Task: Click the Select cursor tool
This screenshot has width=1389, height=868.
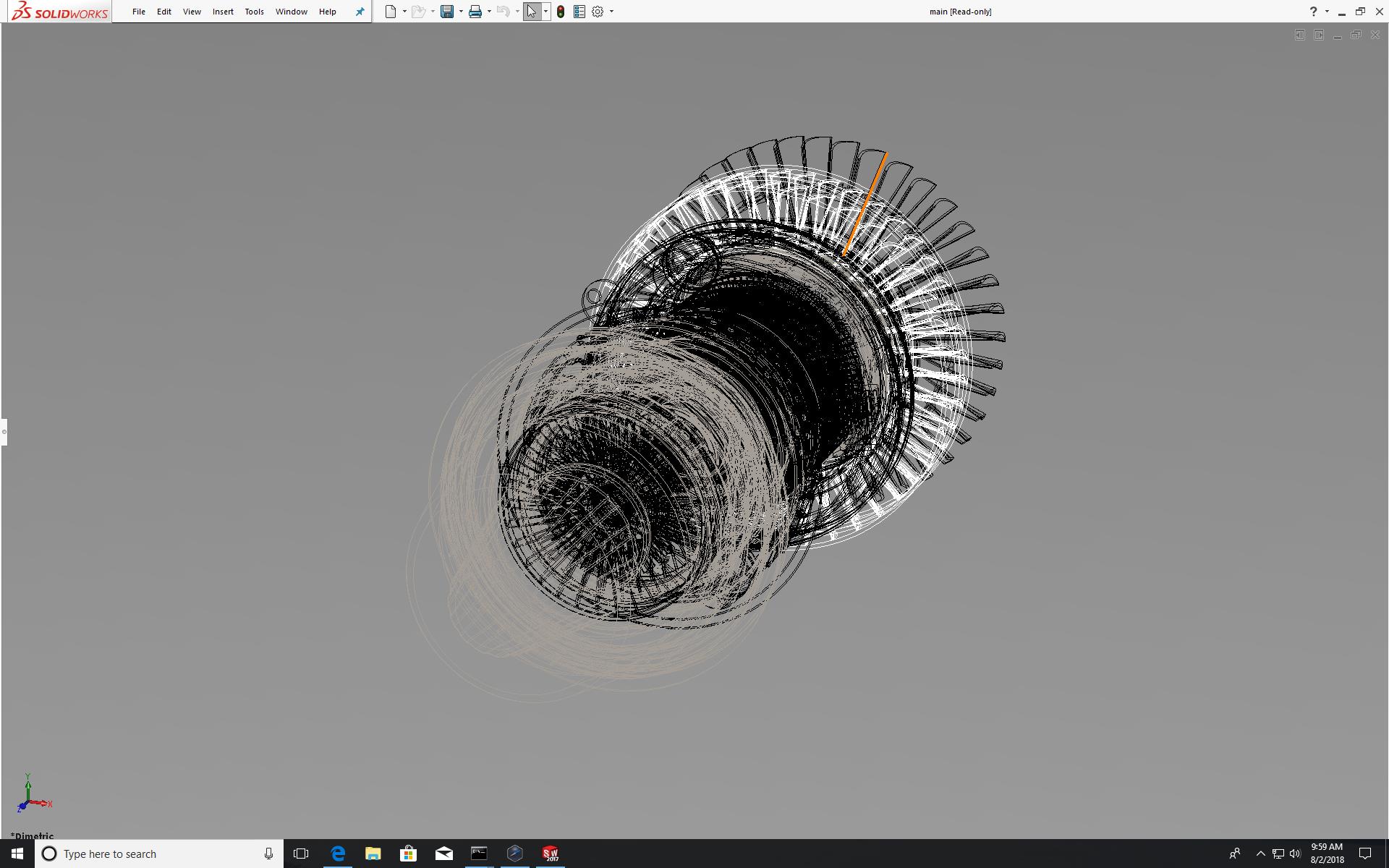Action: (532, 12)
